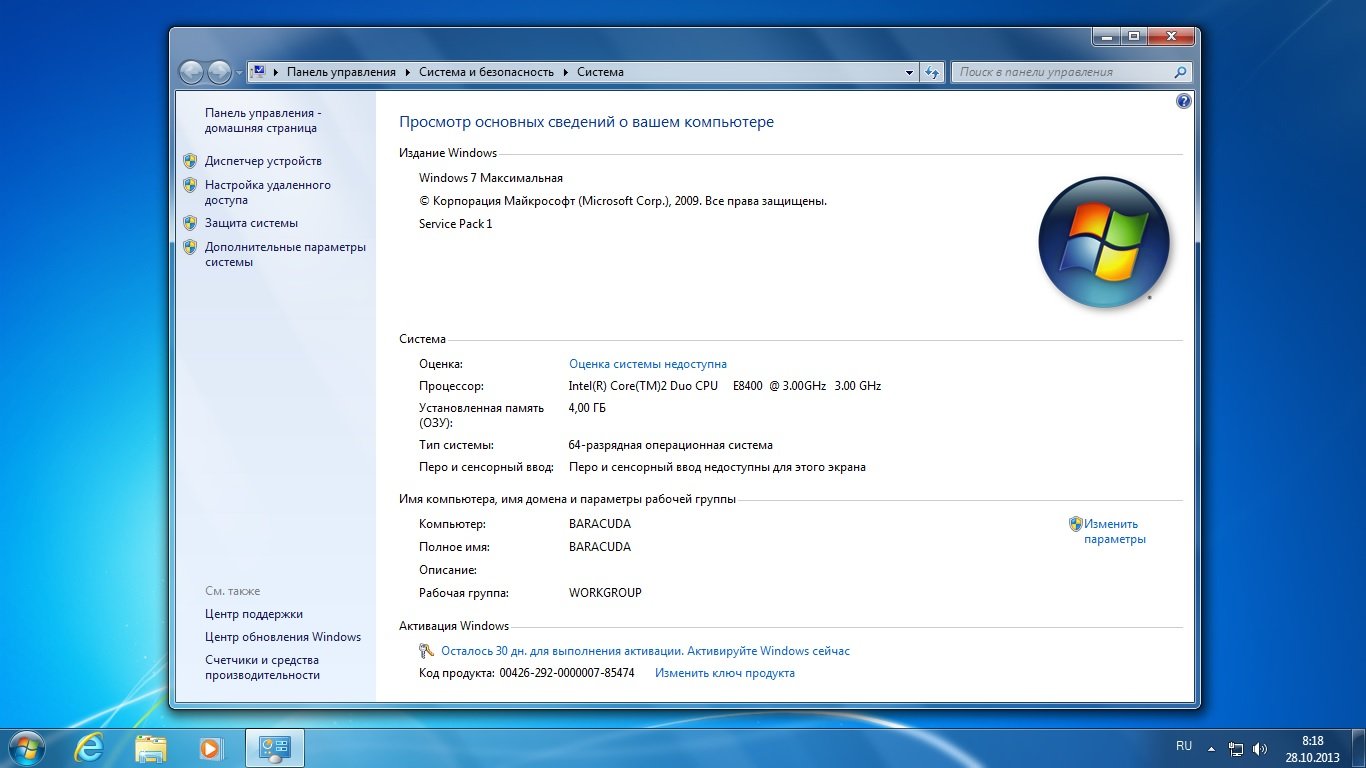Screen dimensions: 1366x768
Task: Click '64-разрядная операционная система' text
Action: click(670, 445)
